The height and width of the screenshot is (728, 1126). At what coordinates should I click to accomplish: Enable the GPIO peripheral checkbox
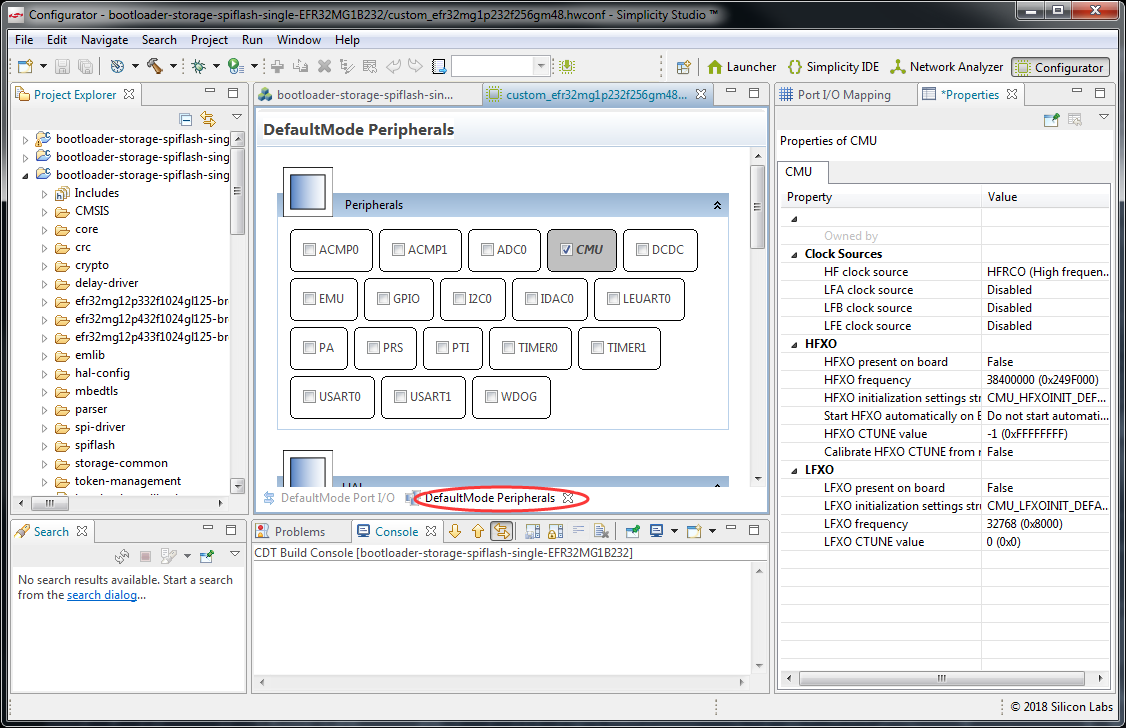(x=383, y=299)
